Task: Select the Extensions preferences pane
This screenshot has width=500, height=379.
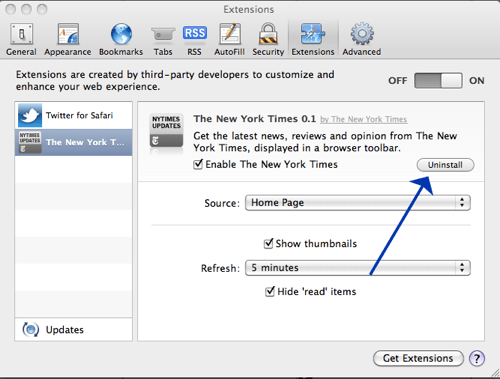Action: pyautogui.click(x=313, y=39)
